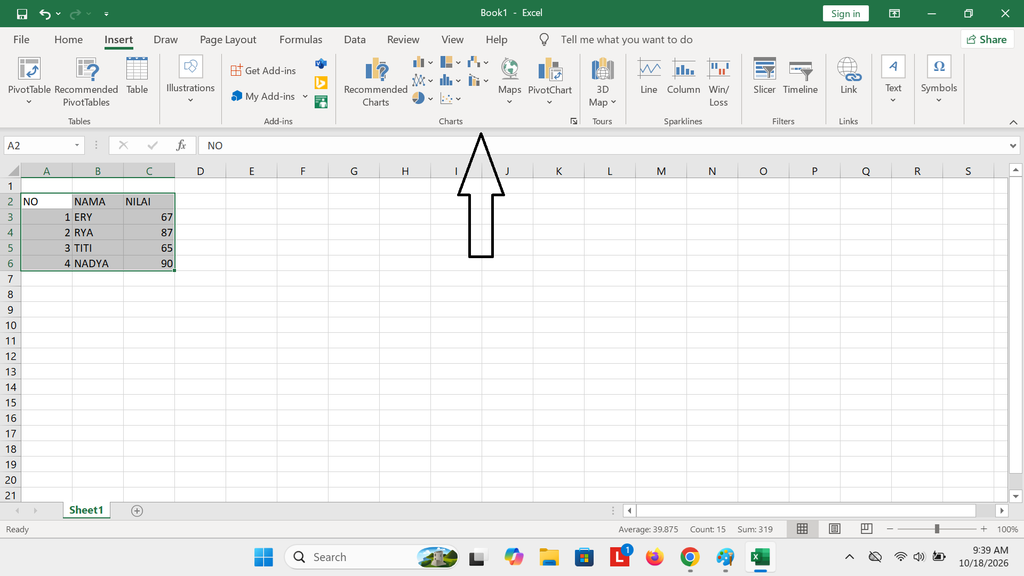
Task: Open the Name Box dropdown arrow
Action: (77, 145)
